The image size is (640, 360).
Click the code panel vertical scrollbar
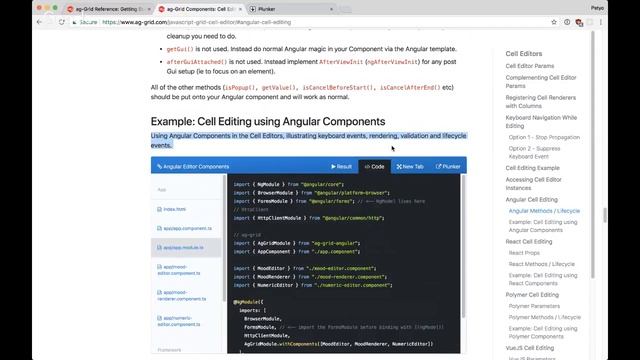(463, 247)
